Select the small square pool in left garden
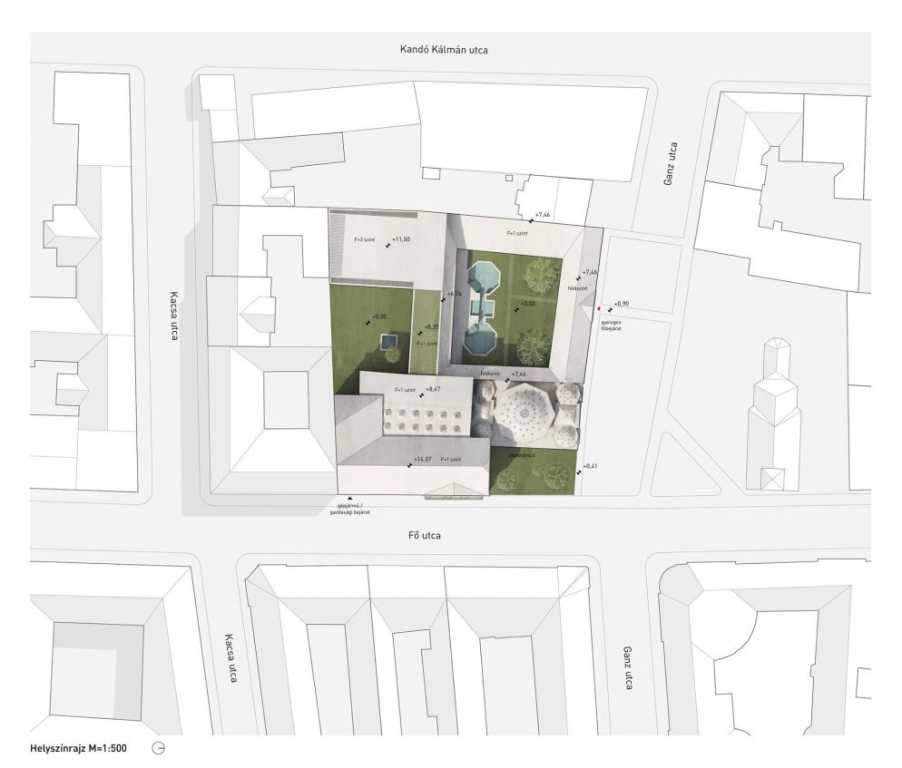The height and width of the screenshot is (768, 902). point(388,344)
